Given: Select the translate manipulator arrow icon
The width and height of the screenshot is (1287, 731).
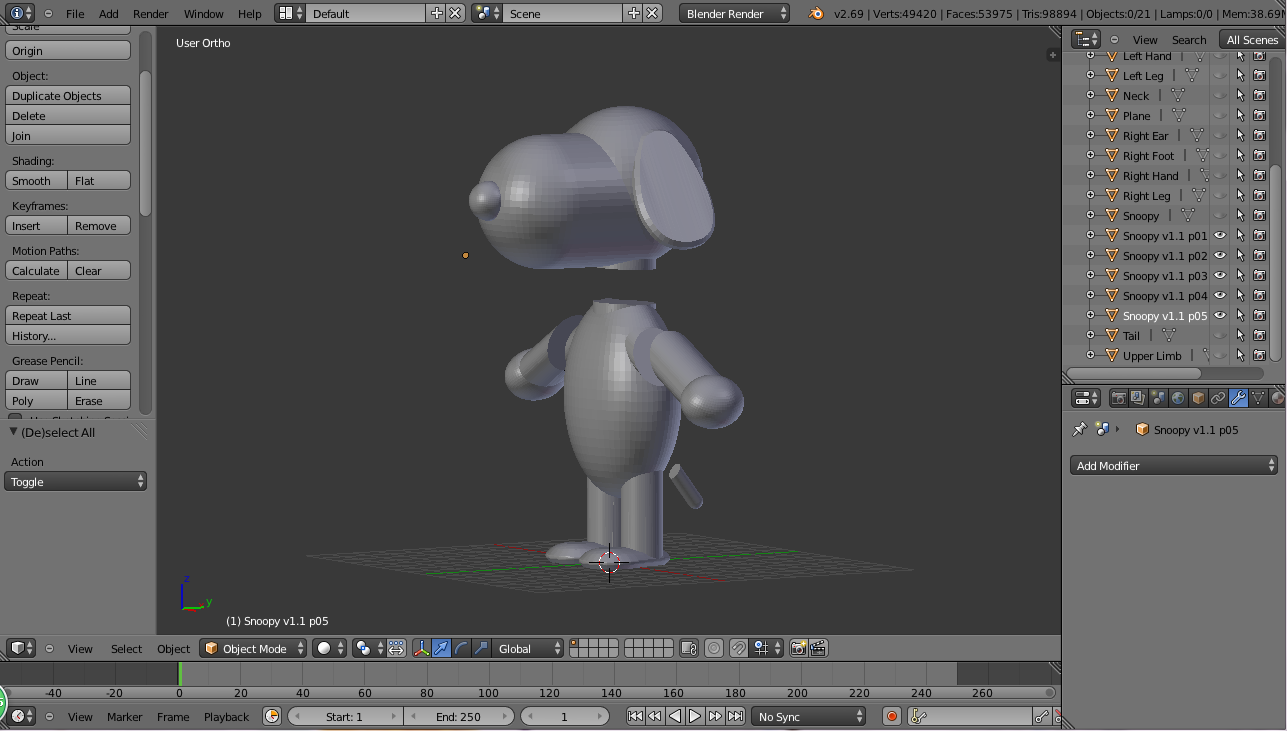Looking at the screenshot, I should pyautogui.click(x=441, y=648).
